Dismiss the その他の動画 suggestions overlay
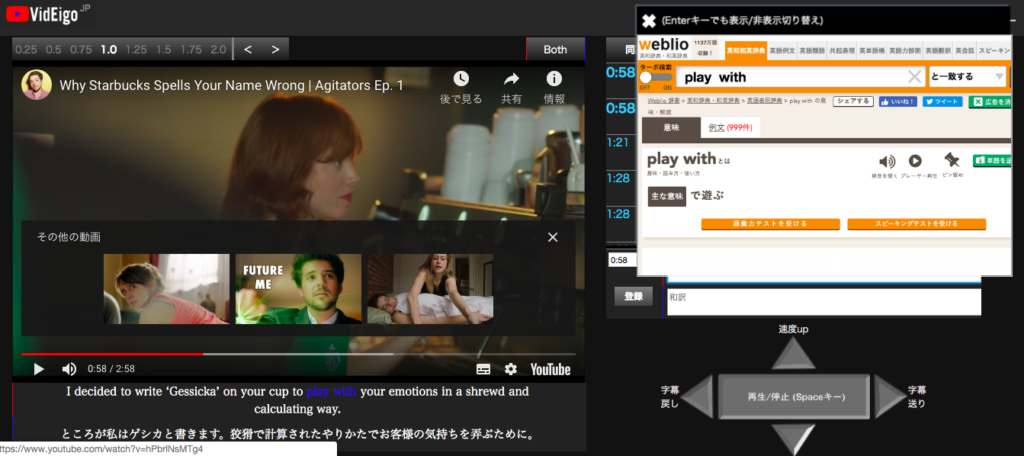Image resolution: width=1024 pixels, height=456 pixels. [553, 237]
